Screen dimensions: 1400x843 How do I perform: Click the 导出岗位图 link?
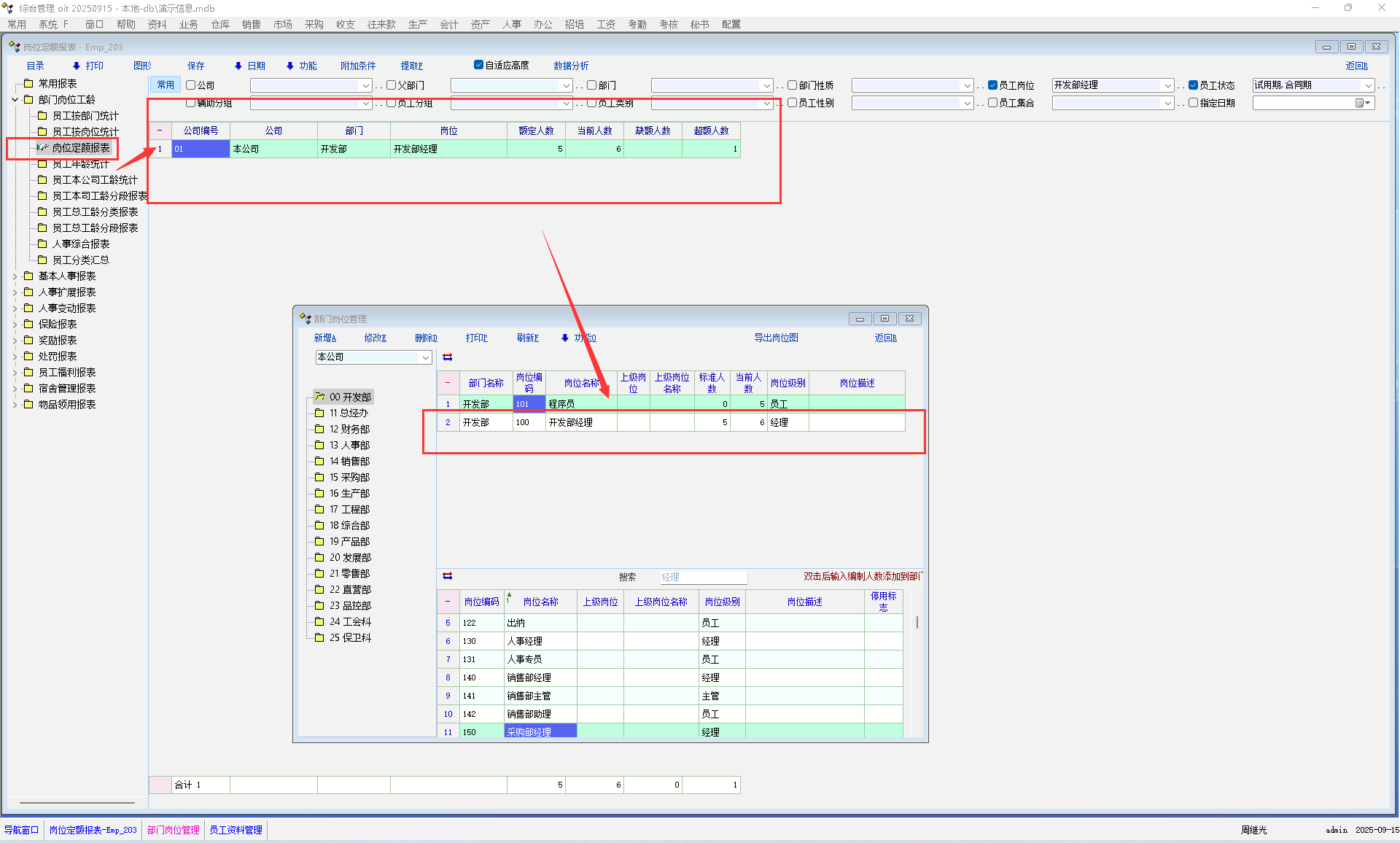(776, 338)
